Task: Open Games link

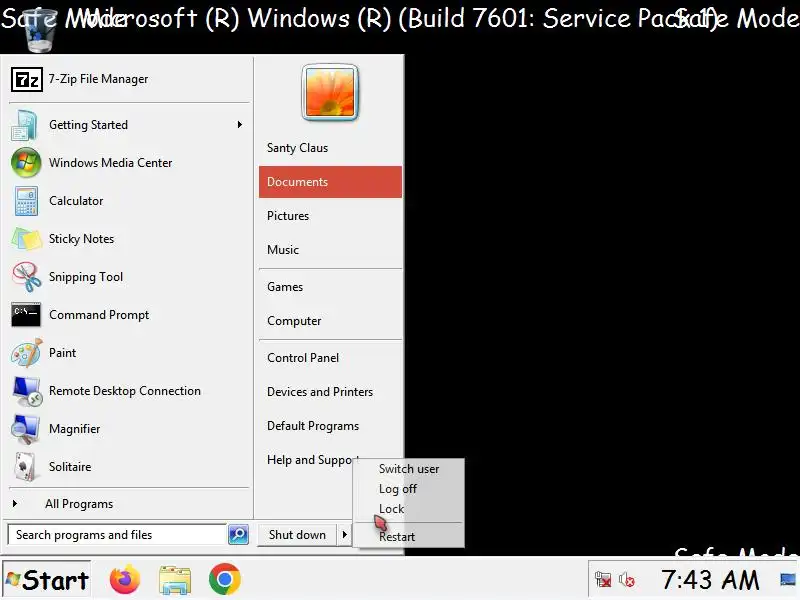Action: tap(330, 287)
